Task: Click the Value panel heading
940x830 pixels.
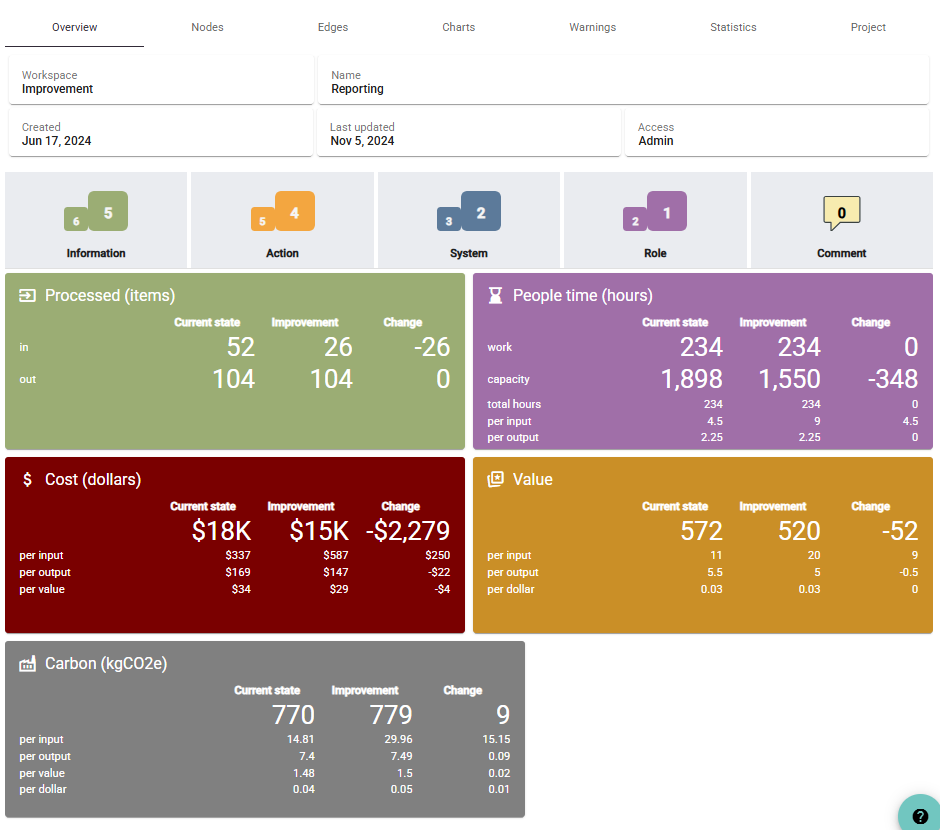Action: click(x=532, y=479)
